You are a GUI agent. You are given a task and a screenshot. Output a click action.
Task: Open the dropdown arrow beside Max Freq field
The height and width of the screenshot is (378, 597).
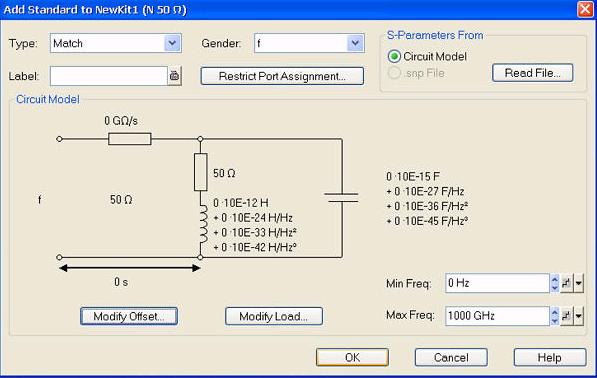(578, 316)
